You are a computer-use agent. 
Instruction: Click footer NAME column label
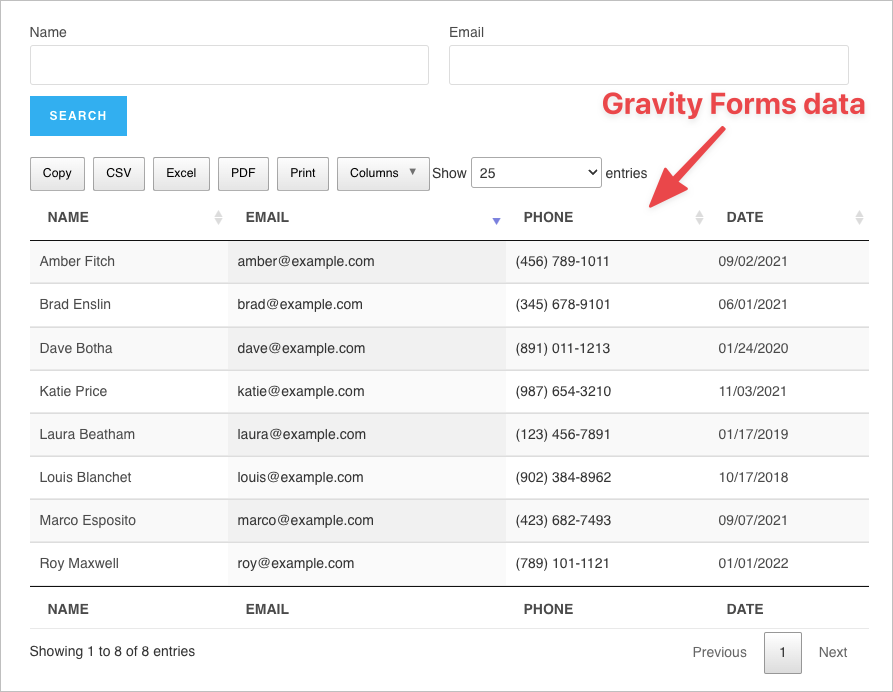(68, 609)
